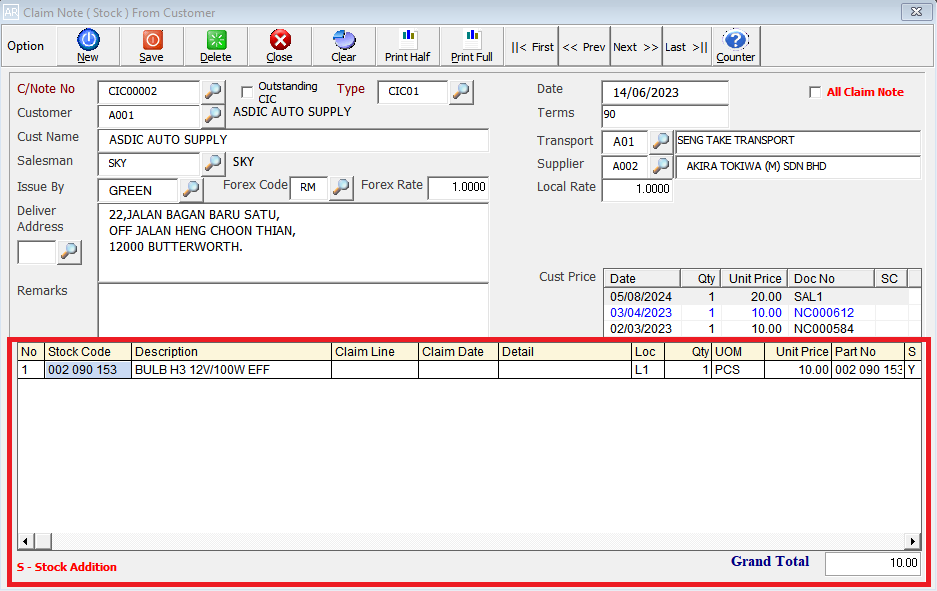The width and height of the screenshot is (937, 591).
Task: Click the Clear toolbar icon
Action: pos(344,45)
